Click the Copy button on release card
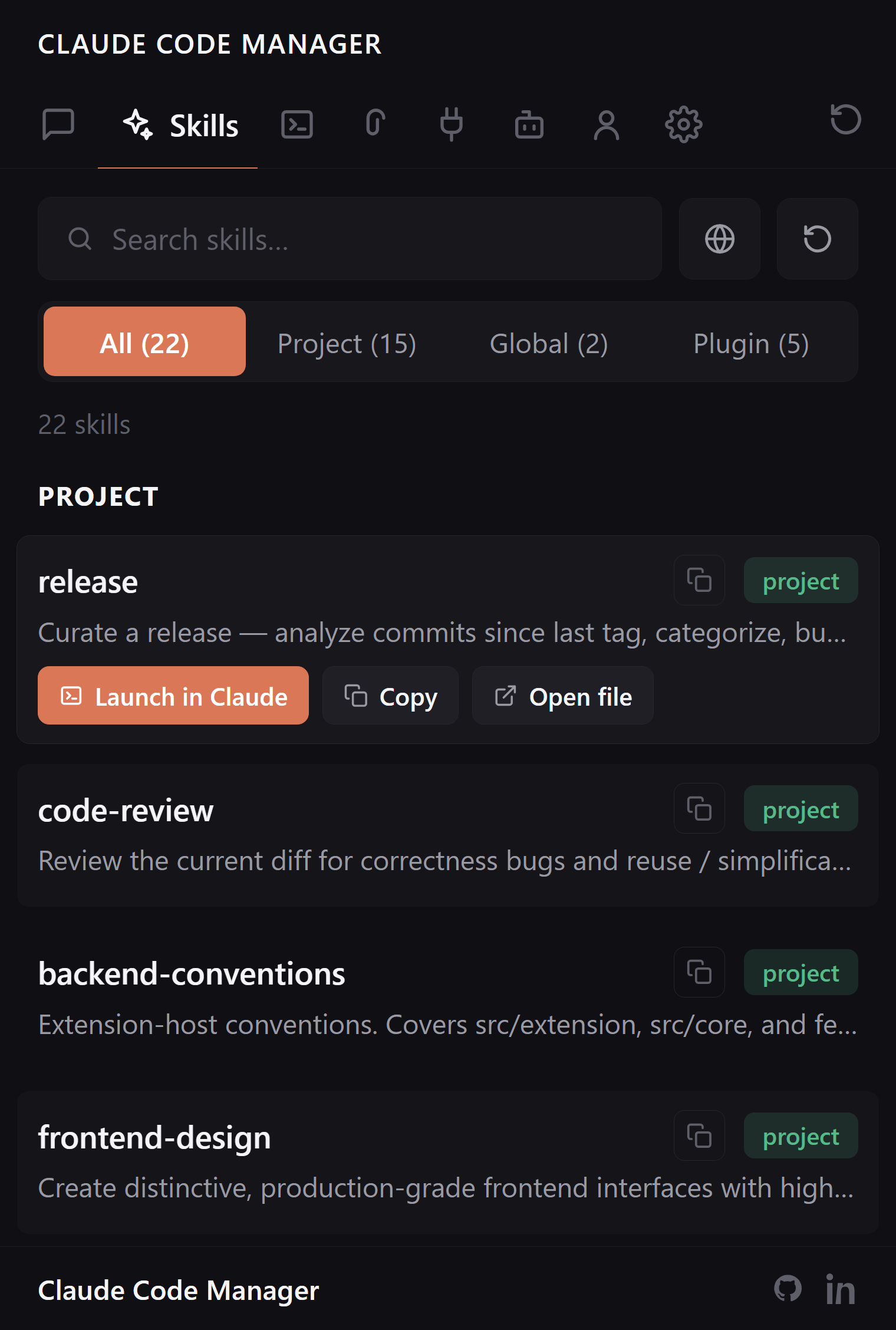Viewport: 896px width, 1330px height. point(390,696)
